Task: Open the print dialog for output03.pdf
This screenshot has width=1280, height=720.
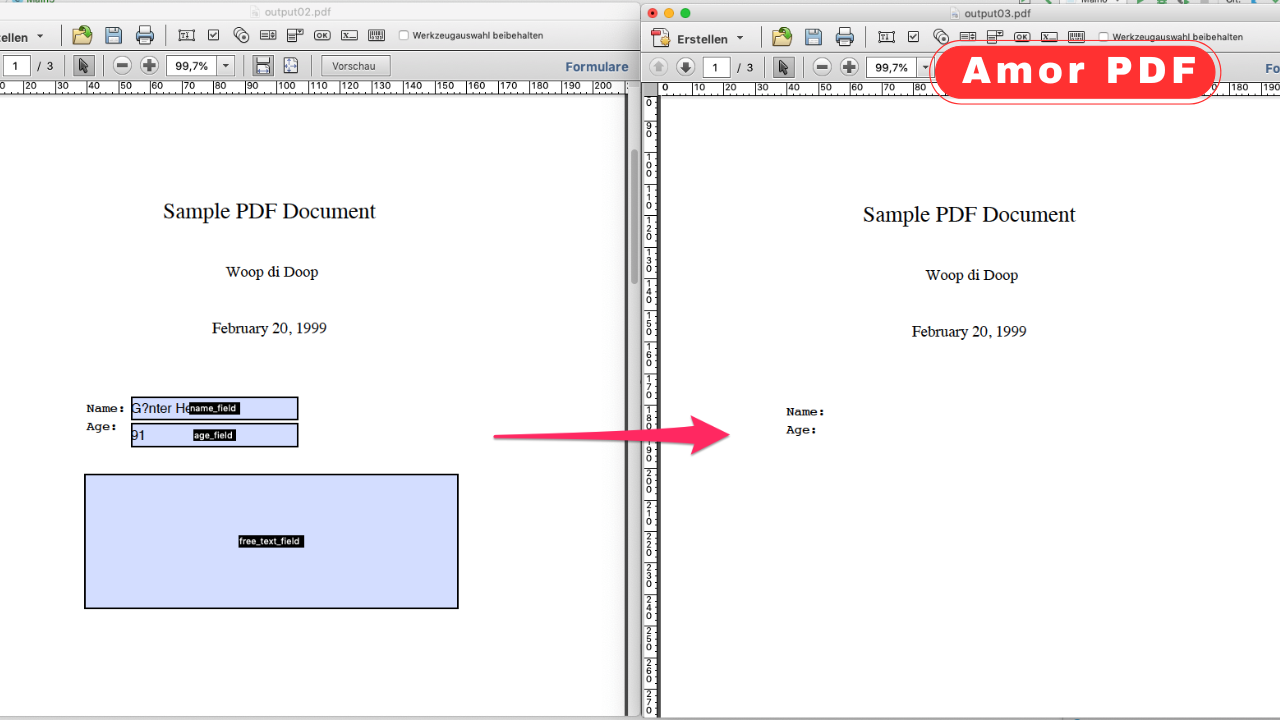Action: (845, 35)
